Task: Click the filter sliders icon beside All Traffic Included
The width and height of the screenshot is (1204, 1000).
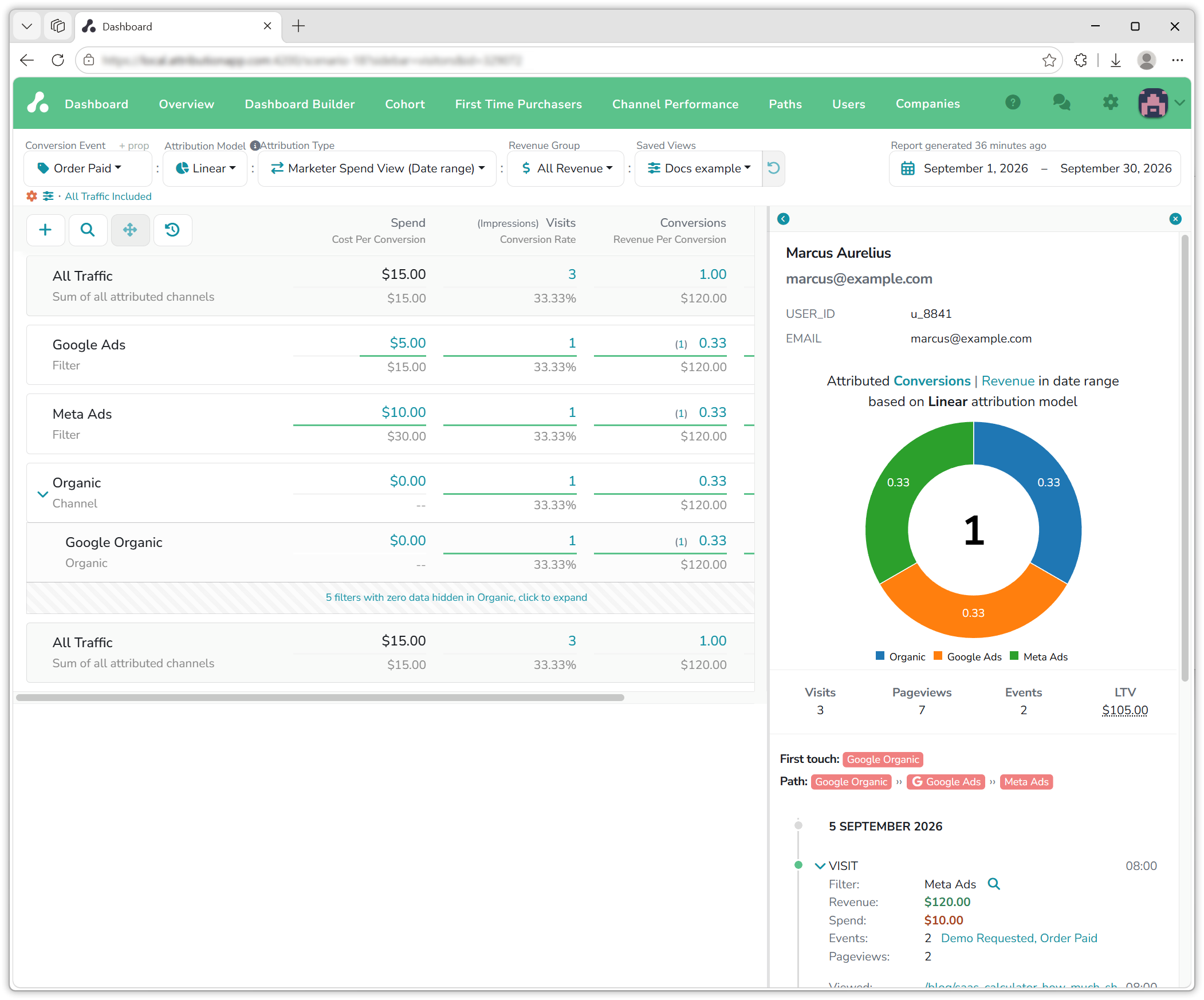Action: click(x=48, y=196)
